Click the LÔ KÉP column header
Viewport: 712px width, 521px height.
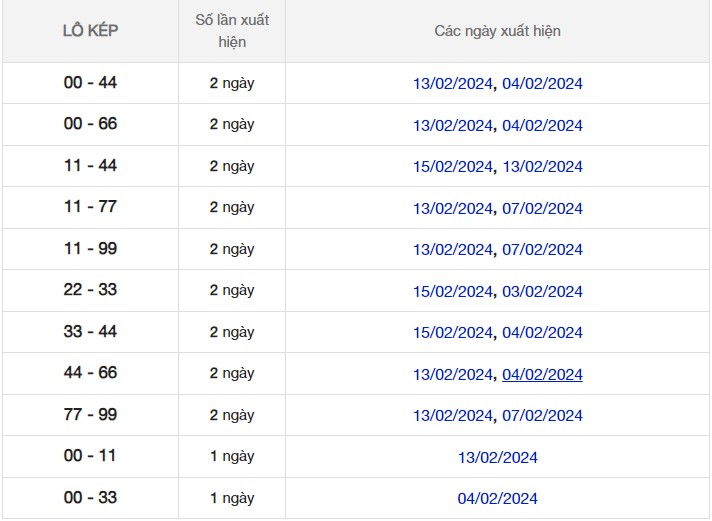90,31
